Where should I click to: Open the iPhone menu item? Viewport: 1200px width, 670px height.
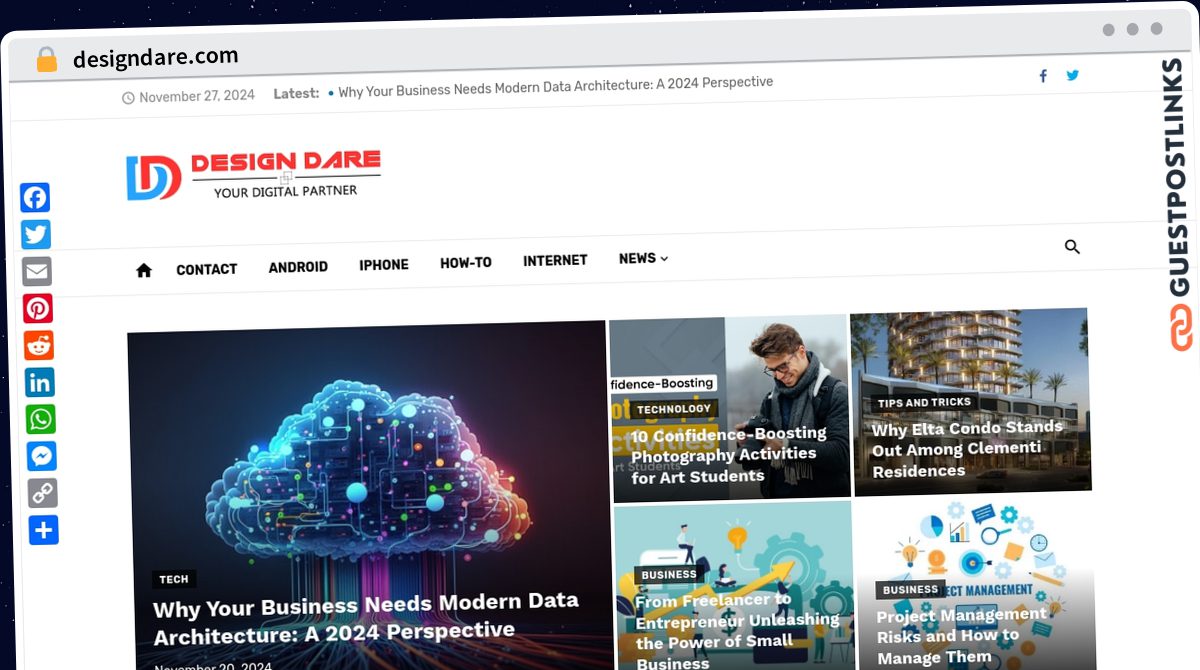tap(384, 265)
